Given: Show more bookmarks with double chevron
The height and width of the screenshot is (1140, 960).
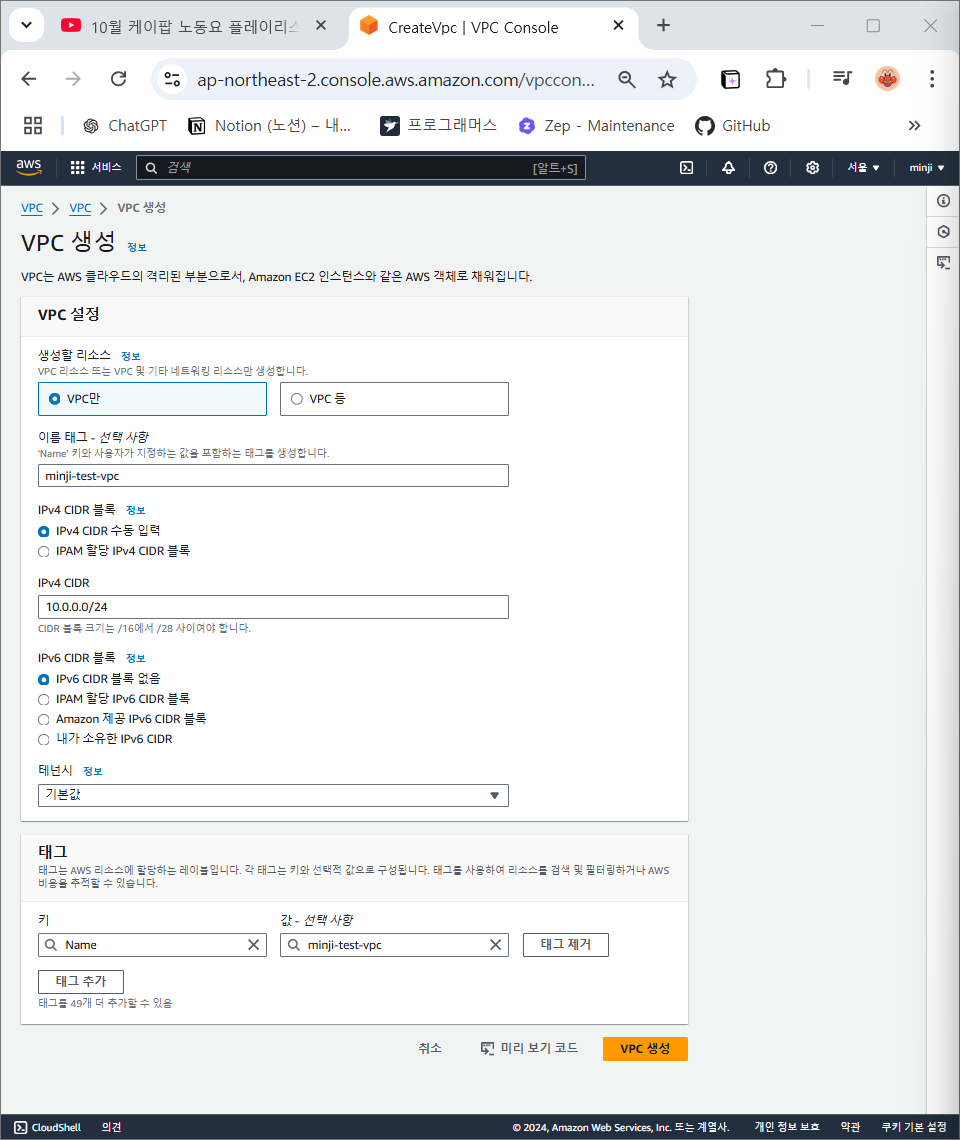Looking at the screenshot, I should click(x=914, y=126).
